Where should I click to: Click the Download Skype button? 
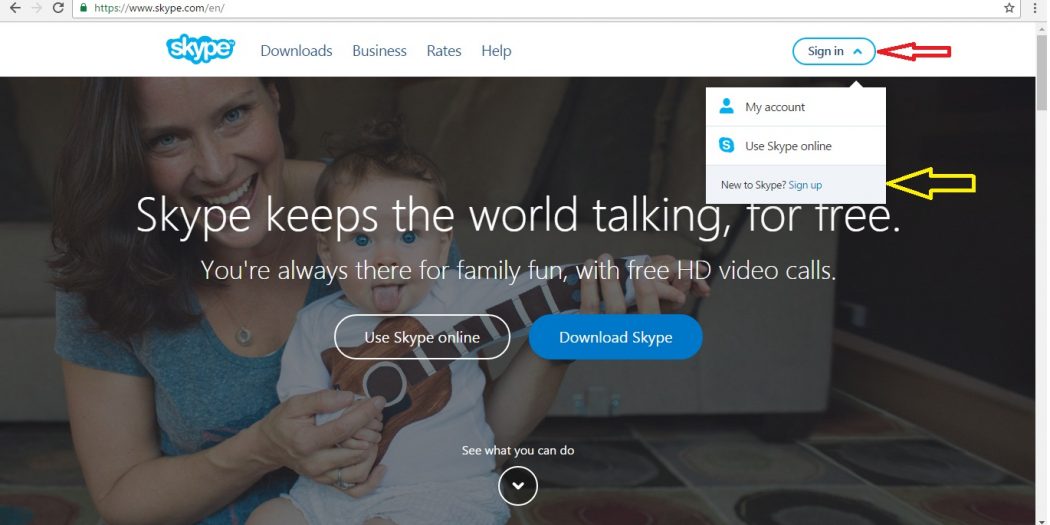[x=615, y=338]
